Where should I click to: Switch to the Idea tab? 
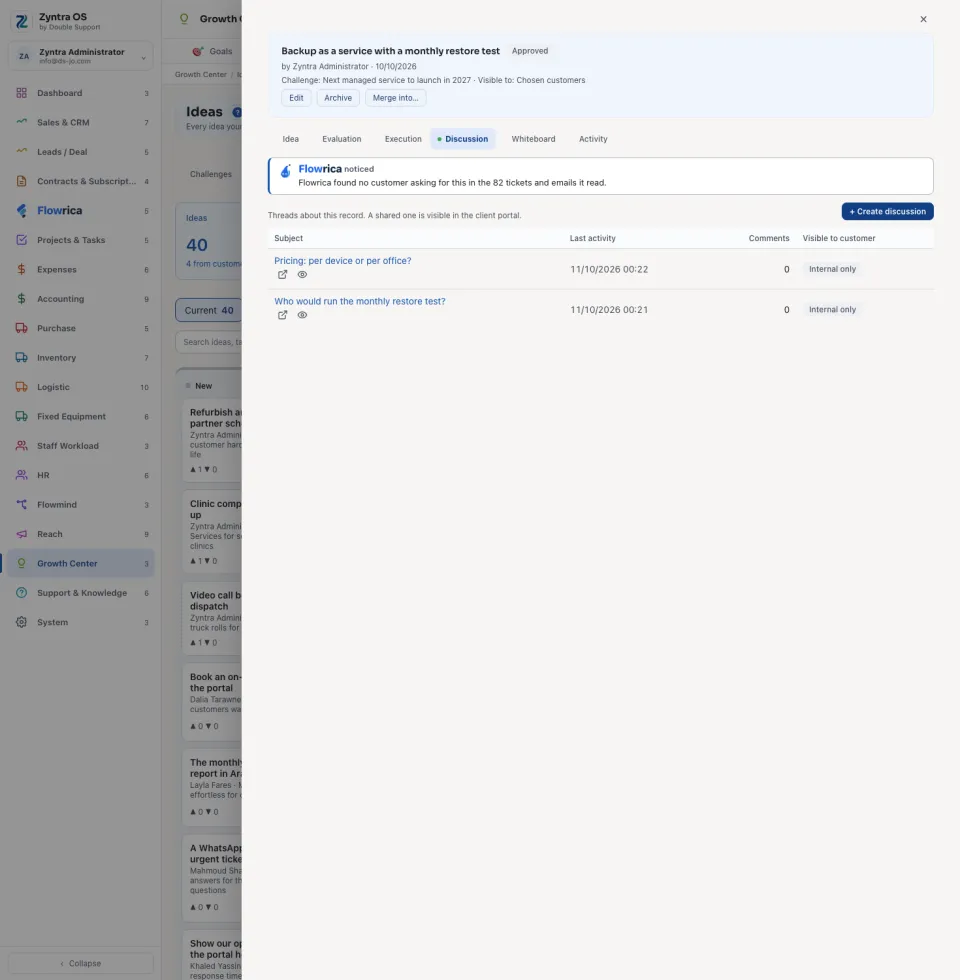(x=291, y=139)
